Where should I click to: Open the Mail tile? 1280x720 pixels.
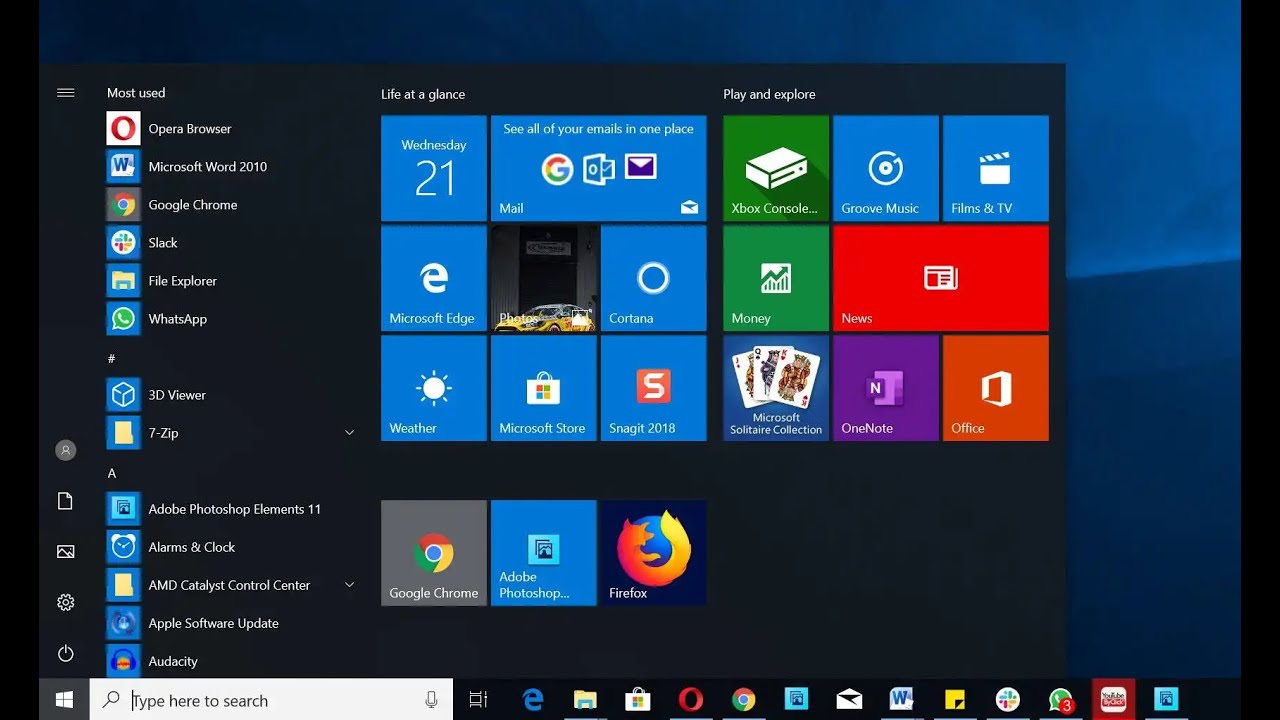click(599, 168)
